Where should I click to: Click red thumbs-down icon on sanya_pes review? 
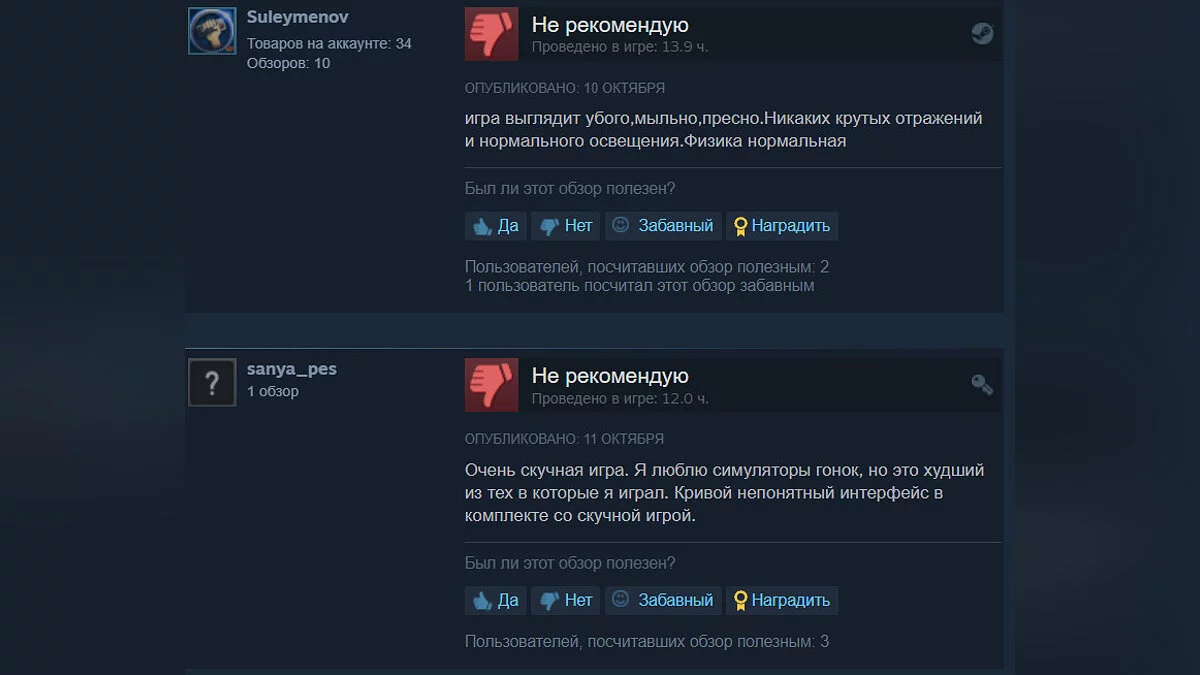coord(491,385)
